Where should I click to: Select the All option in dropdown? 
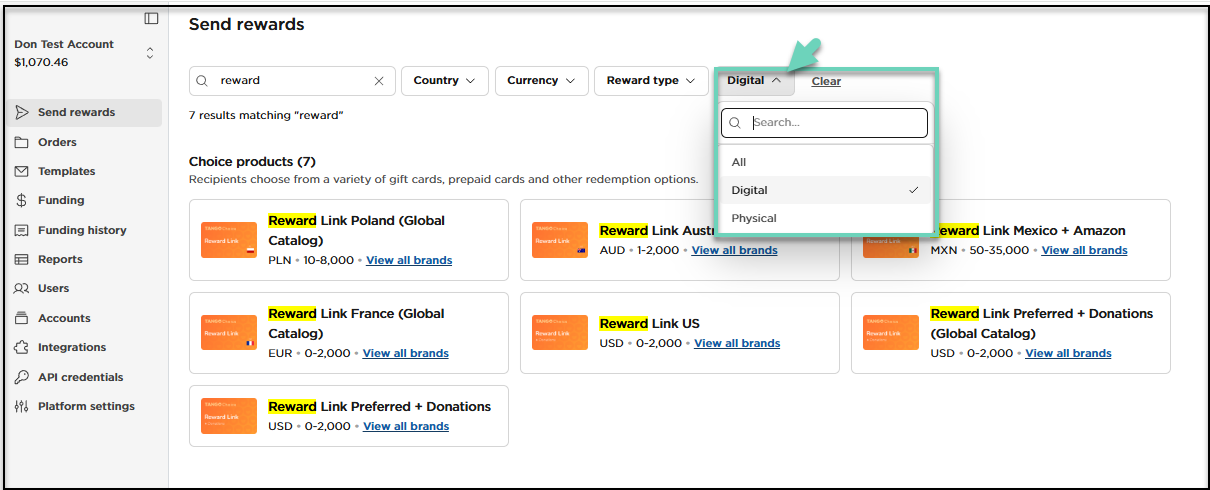(739, 162)
